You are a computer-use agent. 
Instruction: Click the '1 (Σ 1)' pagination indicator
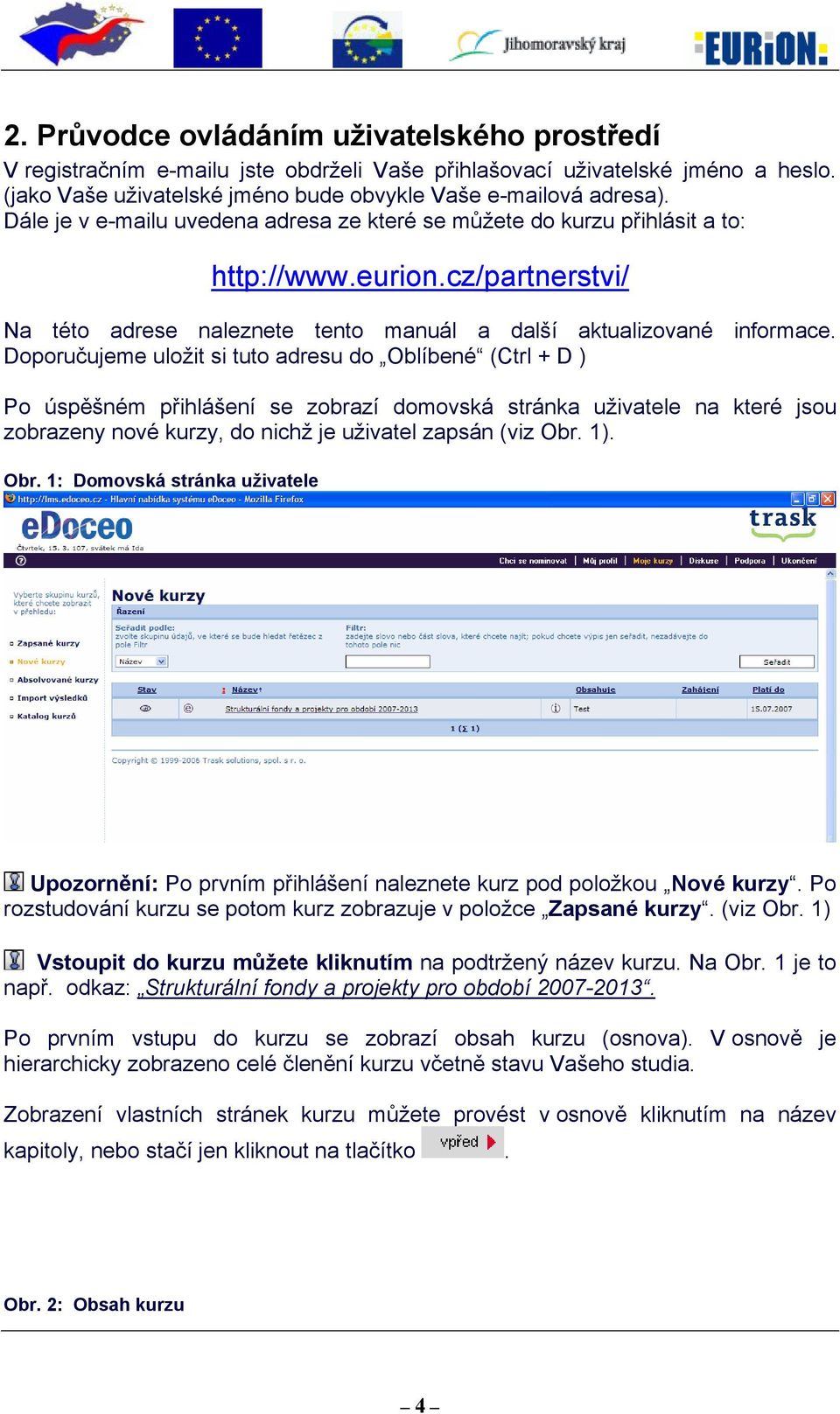point(465,728)
